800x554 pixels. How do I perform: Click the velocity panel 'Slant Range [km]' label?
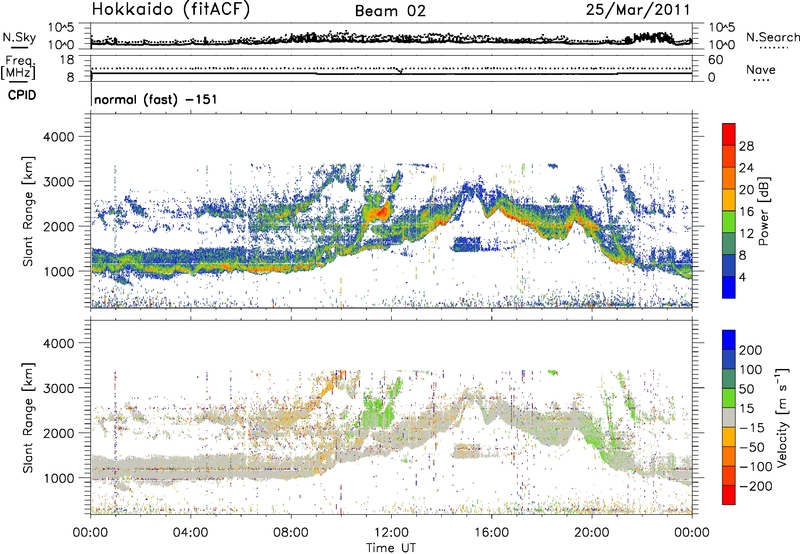pyautogui.click(x=29, y=417)
